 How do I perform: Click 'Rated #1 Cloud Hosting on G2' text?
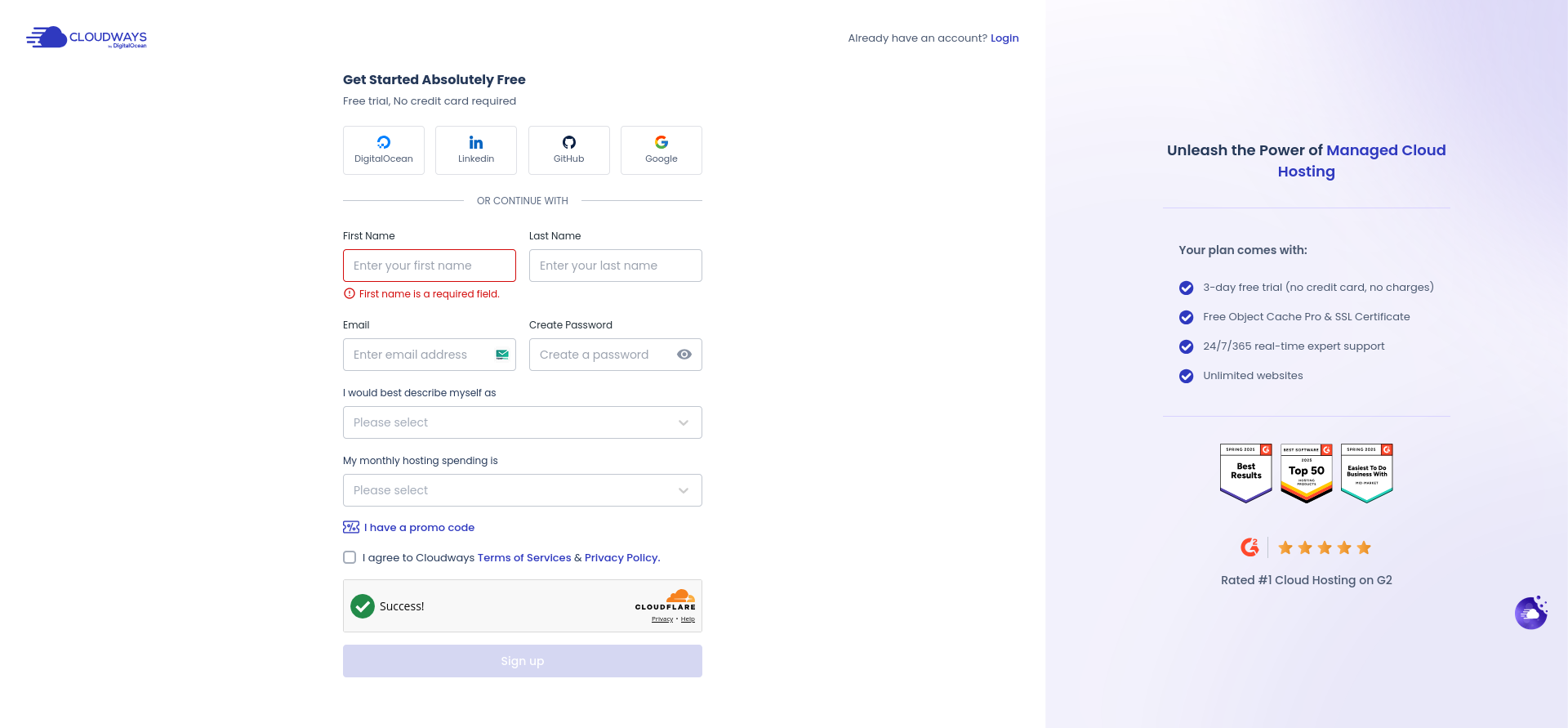(1307, 580)
